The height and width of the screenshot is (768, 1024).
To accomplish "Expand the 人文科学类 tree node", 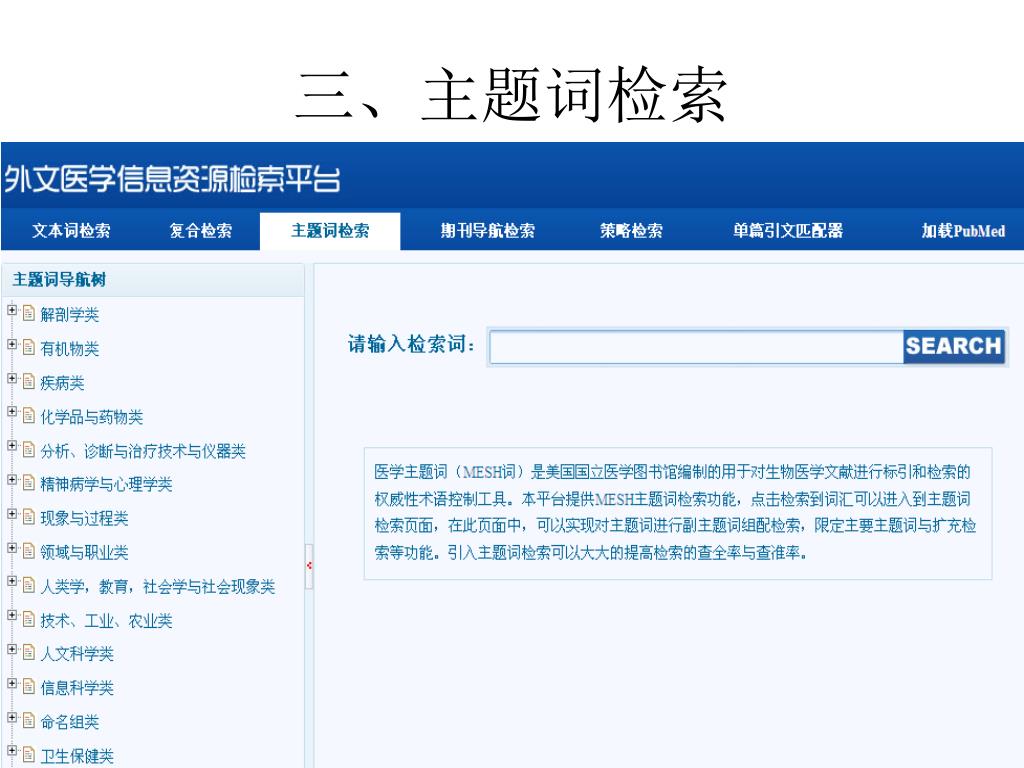I will (12, 649).
